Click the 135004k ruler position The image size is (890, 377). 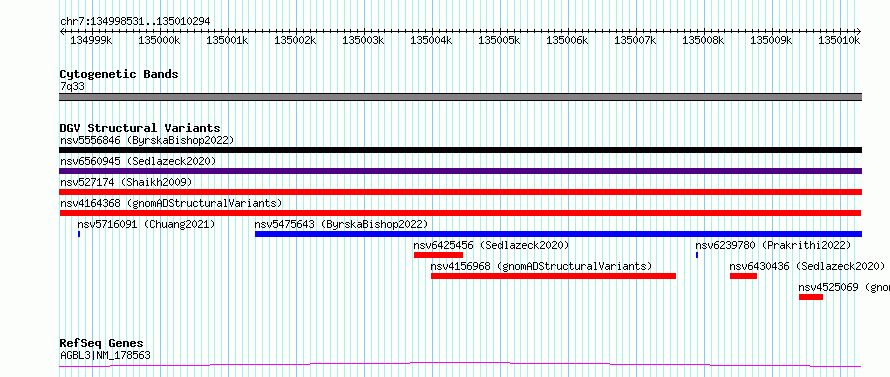coord(431,40)
